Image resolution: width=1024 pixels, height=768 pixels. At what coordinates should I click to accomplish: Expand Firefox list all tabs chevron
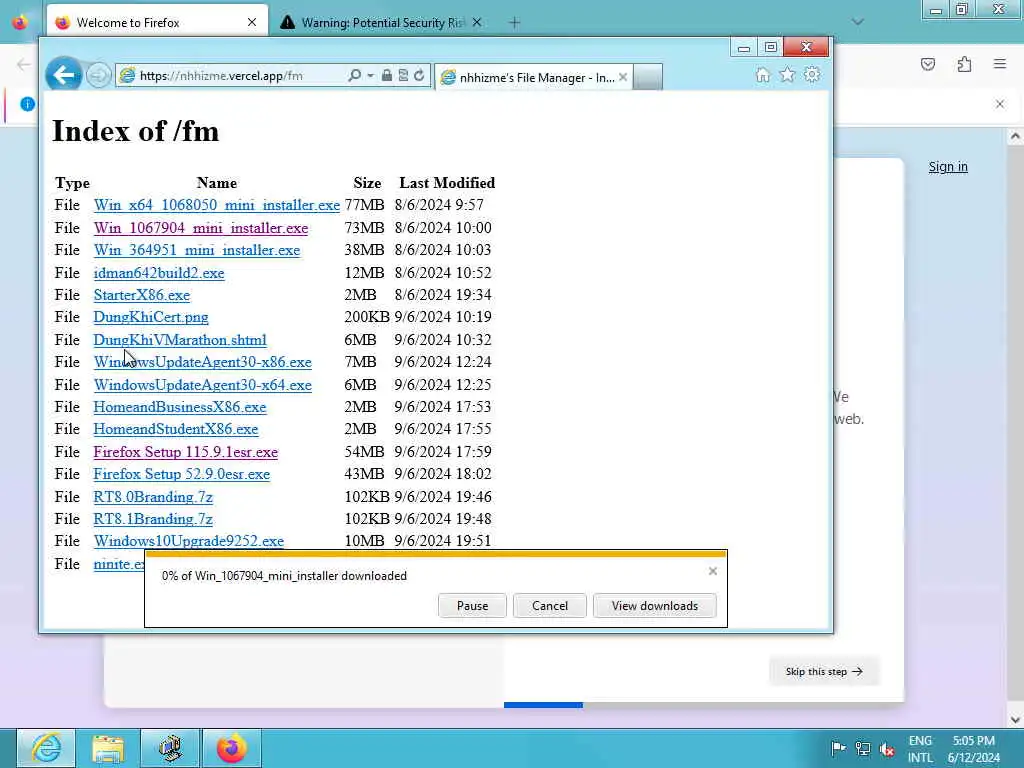857,22
